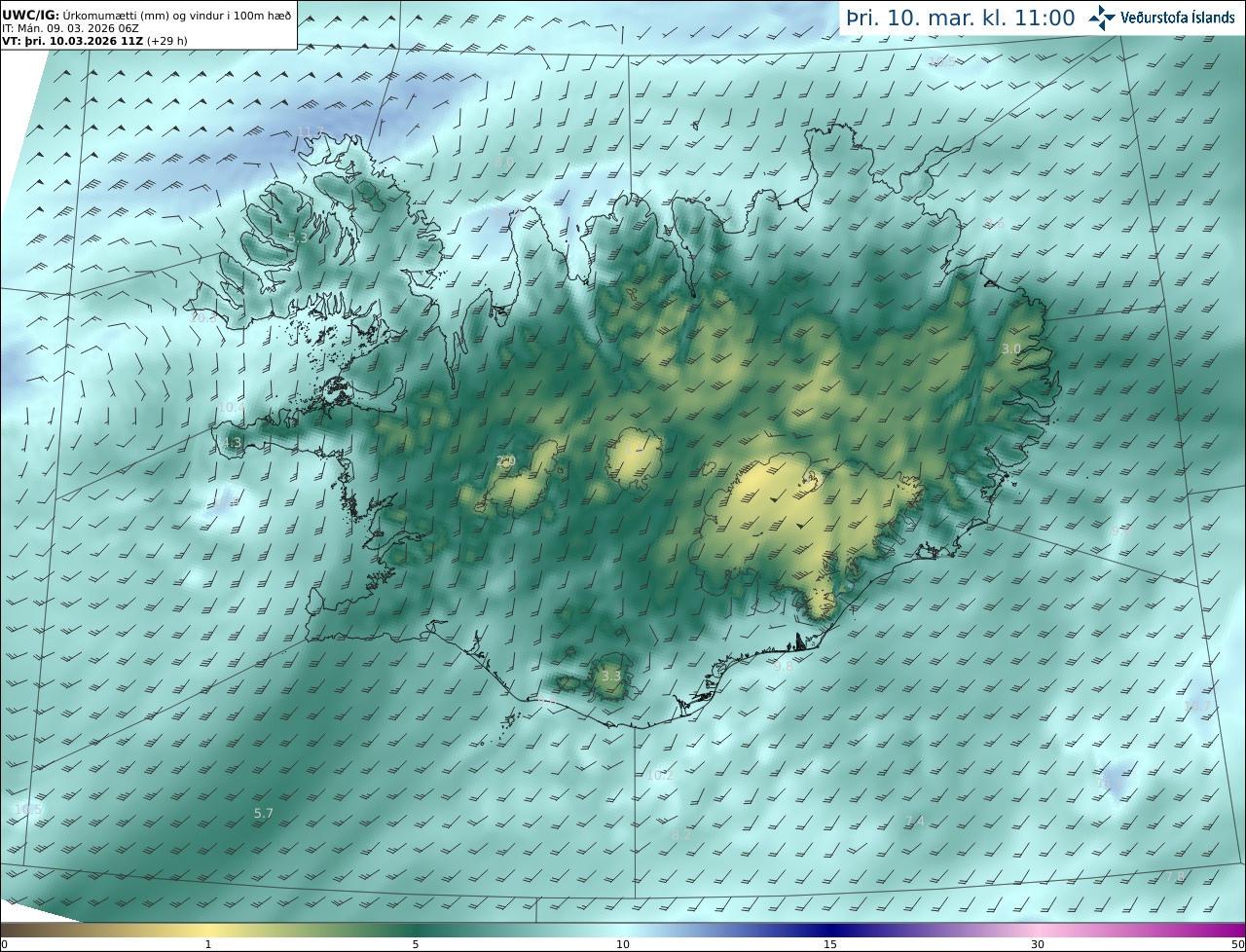
Task: Click the 8.2 value in the southern sea
Action: 681,835
